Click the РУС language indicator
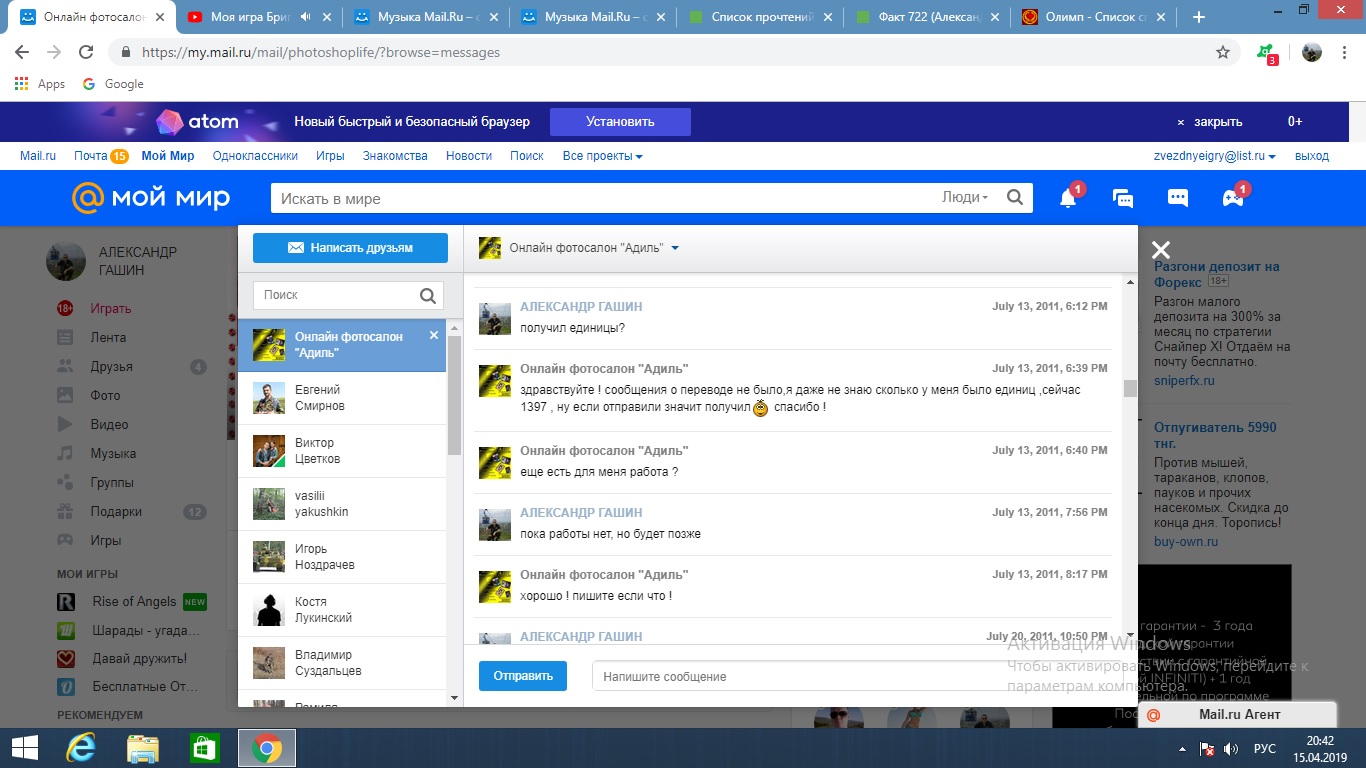The image size is (1366, 768). point(1265,748)
